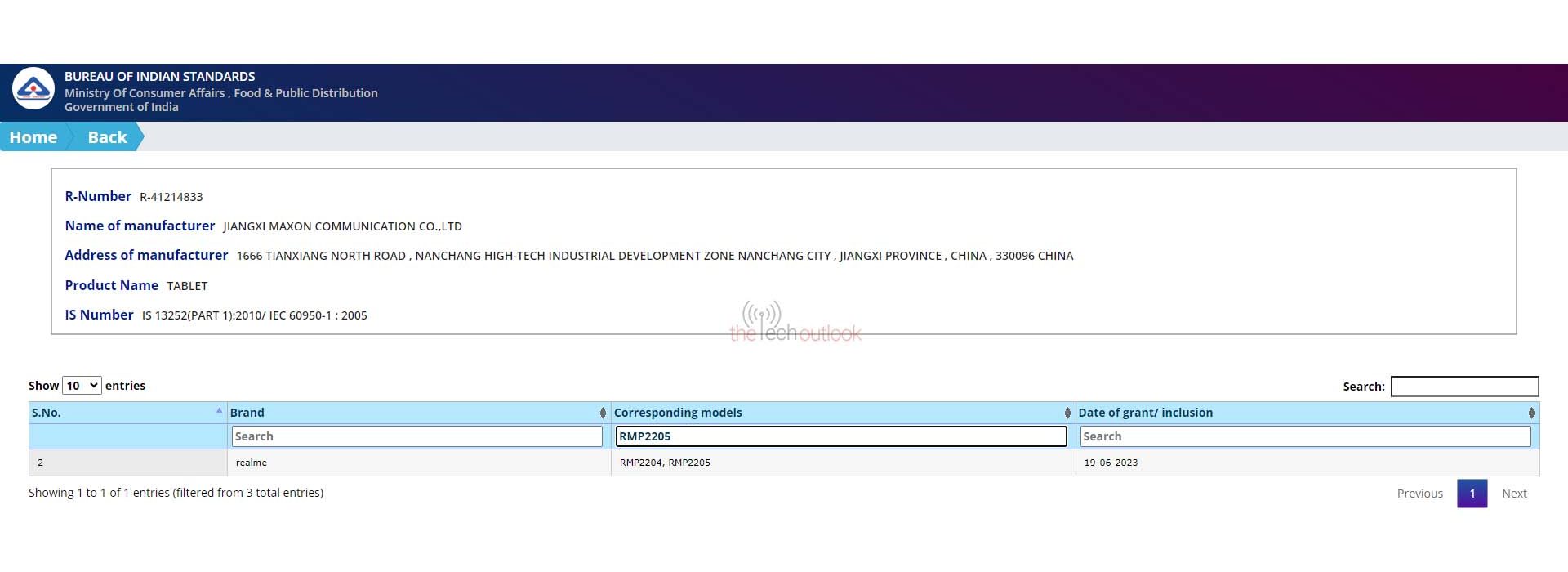Click the Date of grant sort arrows
Viewport: 1568px width, 572px height.
[x=1530, y=413]
